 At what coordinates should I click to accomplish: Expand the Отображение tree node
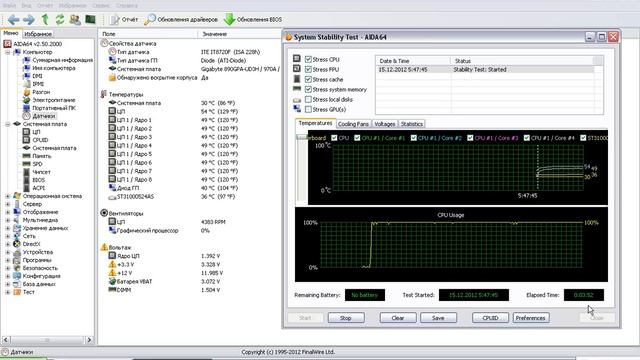[7, 212]
